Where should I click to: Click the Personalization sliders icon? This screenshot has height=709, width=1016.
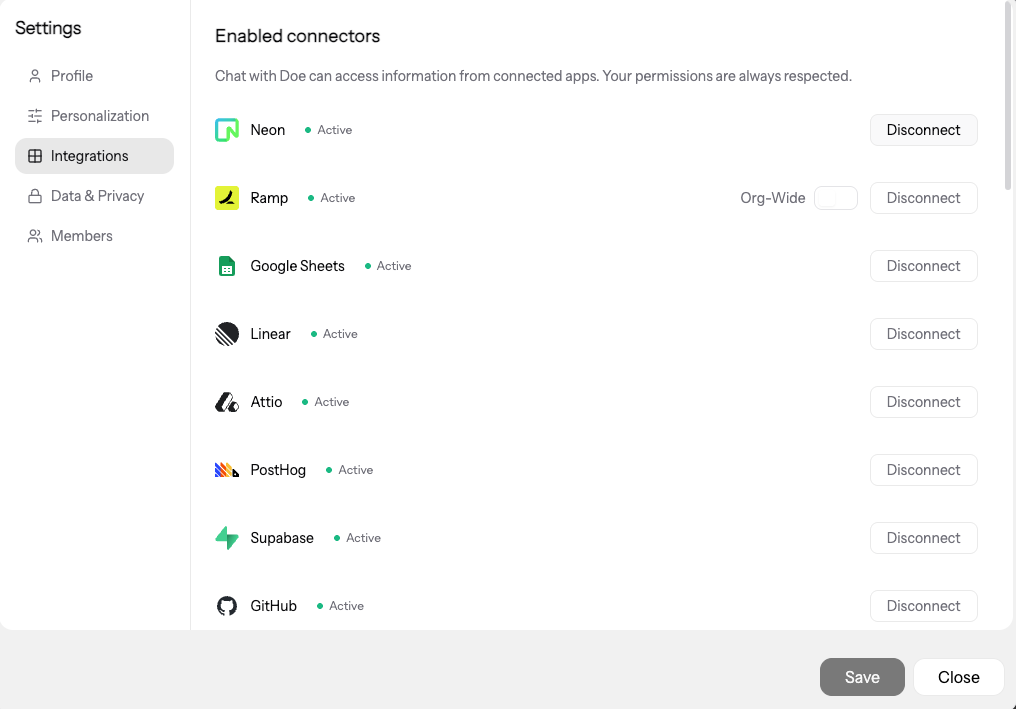click(x=33, y=115)
